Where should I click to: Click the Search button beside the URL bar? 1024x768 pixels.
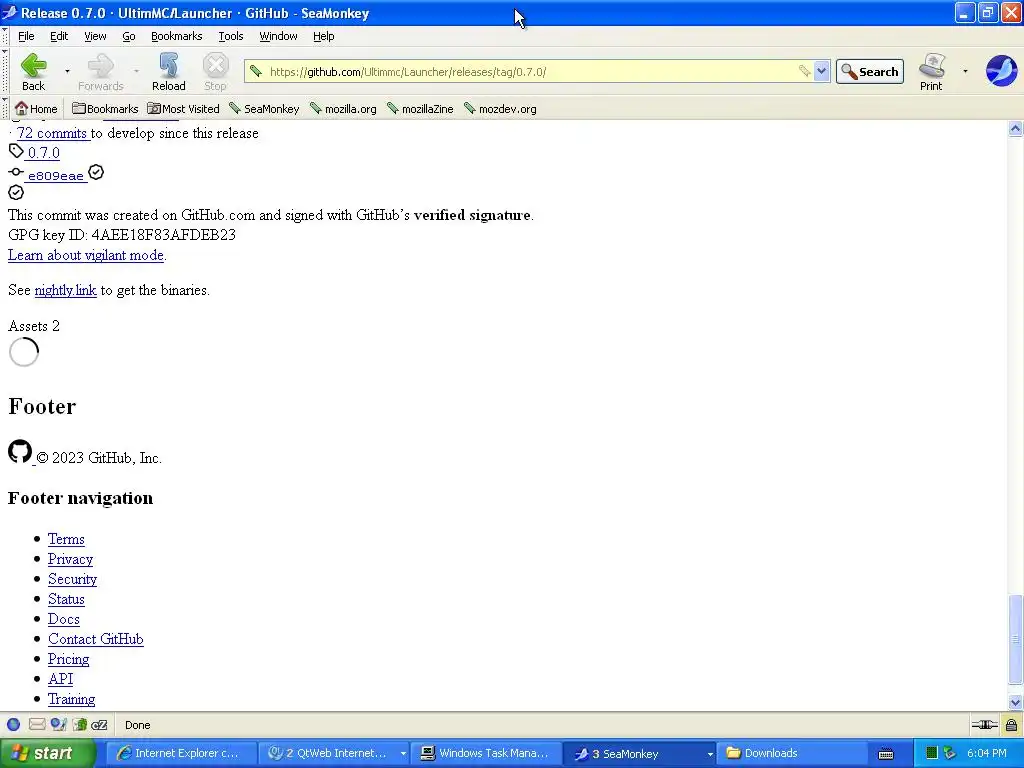pos(870,71)
